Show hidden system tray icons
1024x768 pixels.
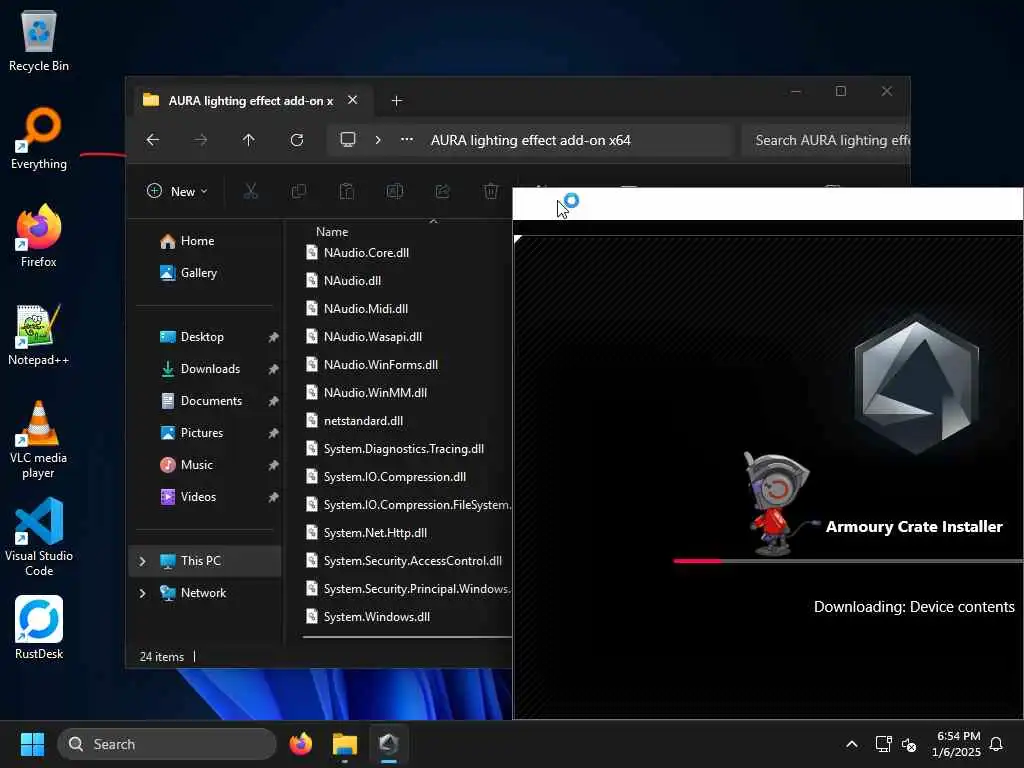(x=852, y=744)
